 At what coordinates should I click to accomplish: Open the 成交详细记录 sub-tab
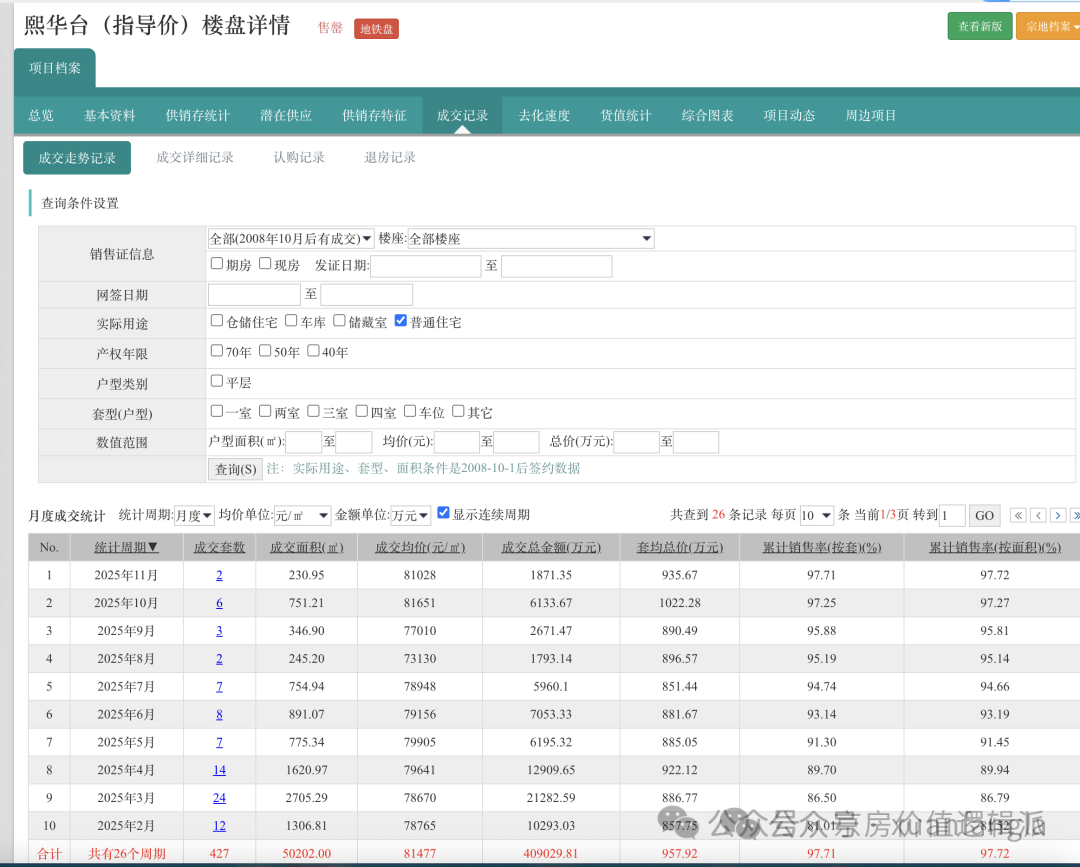point(195,157)
